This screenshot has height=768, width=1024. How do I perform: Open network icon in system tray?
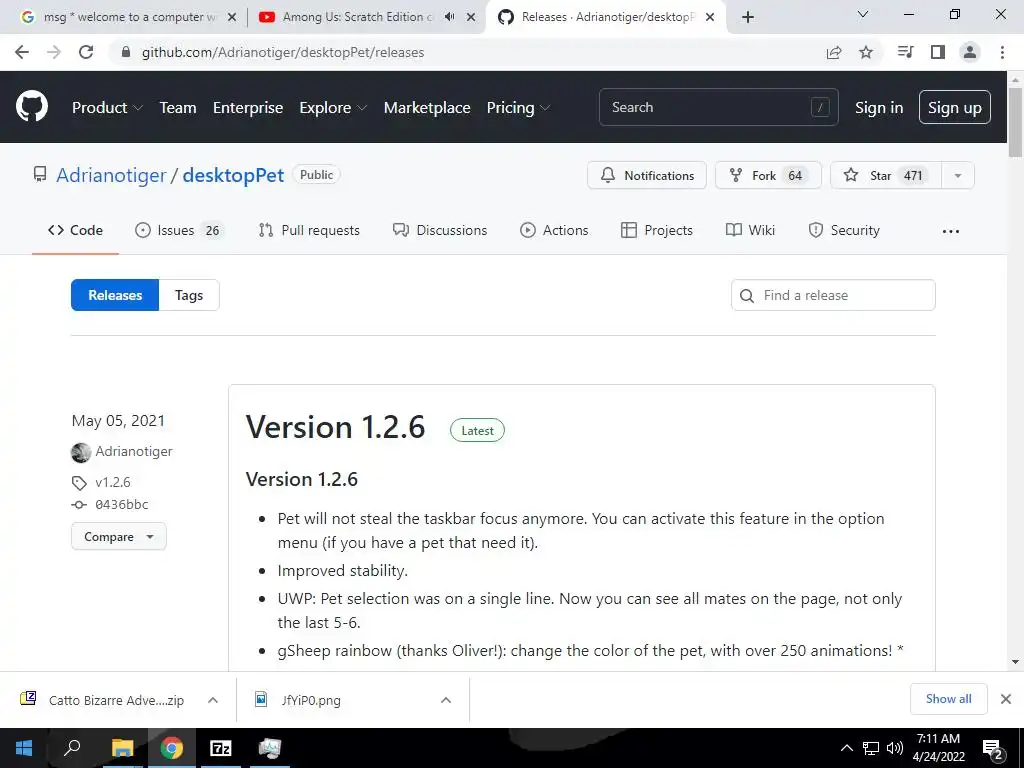871,748
